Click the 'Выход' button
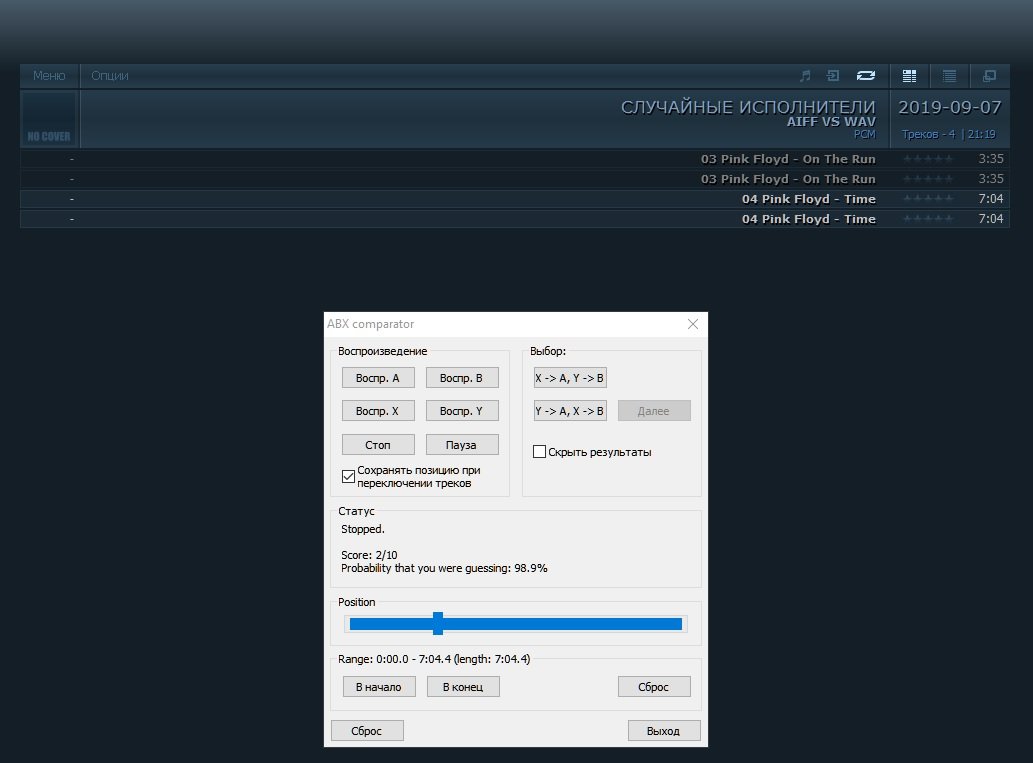 point(664,731)
